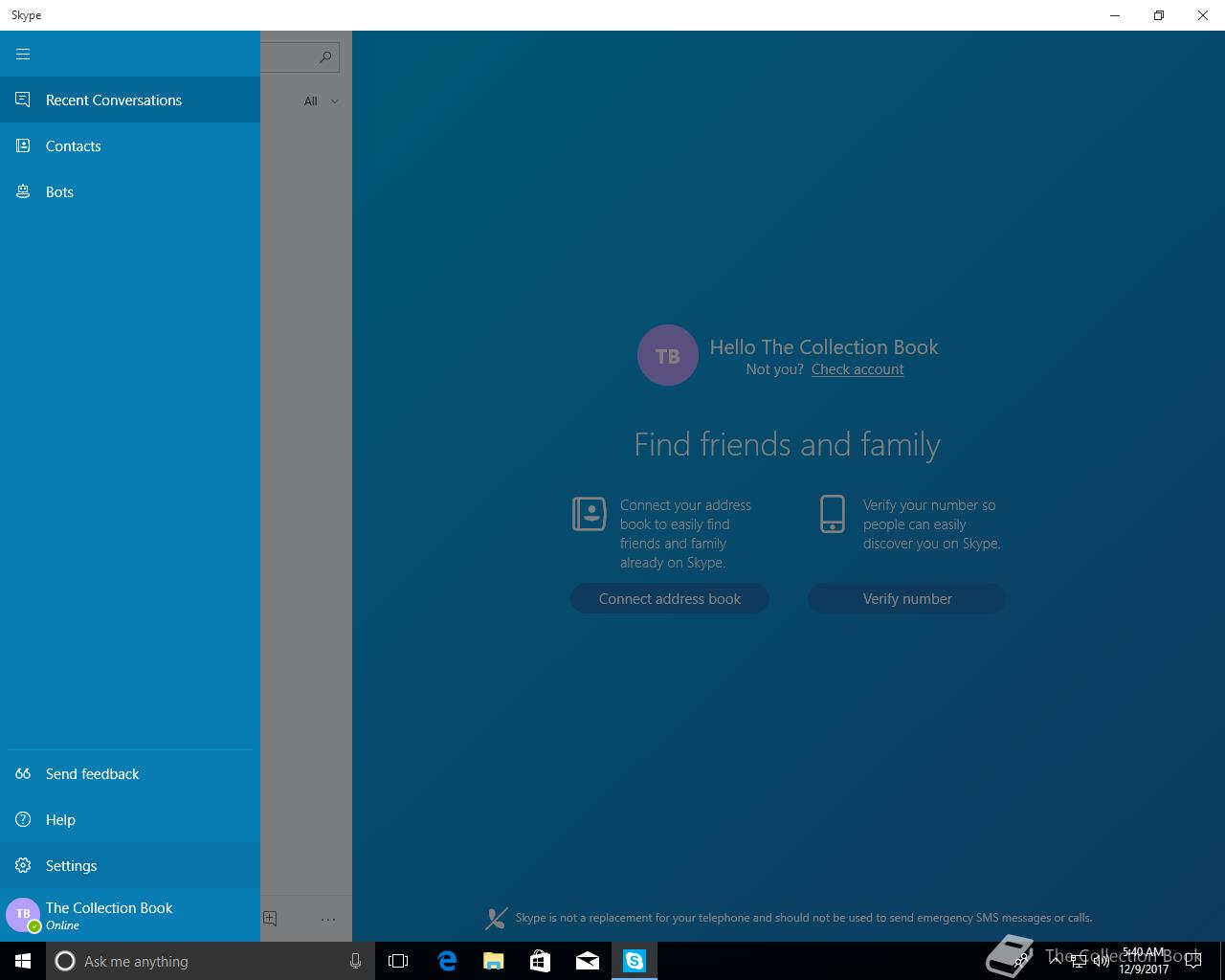
Task: Open the Contacts section
Action: coord(130,145)
